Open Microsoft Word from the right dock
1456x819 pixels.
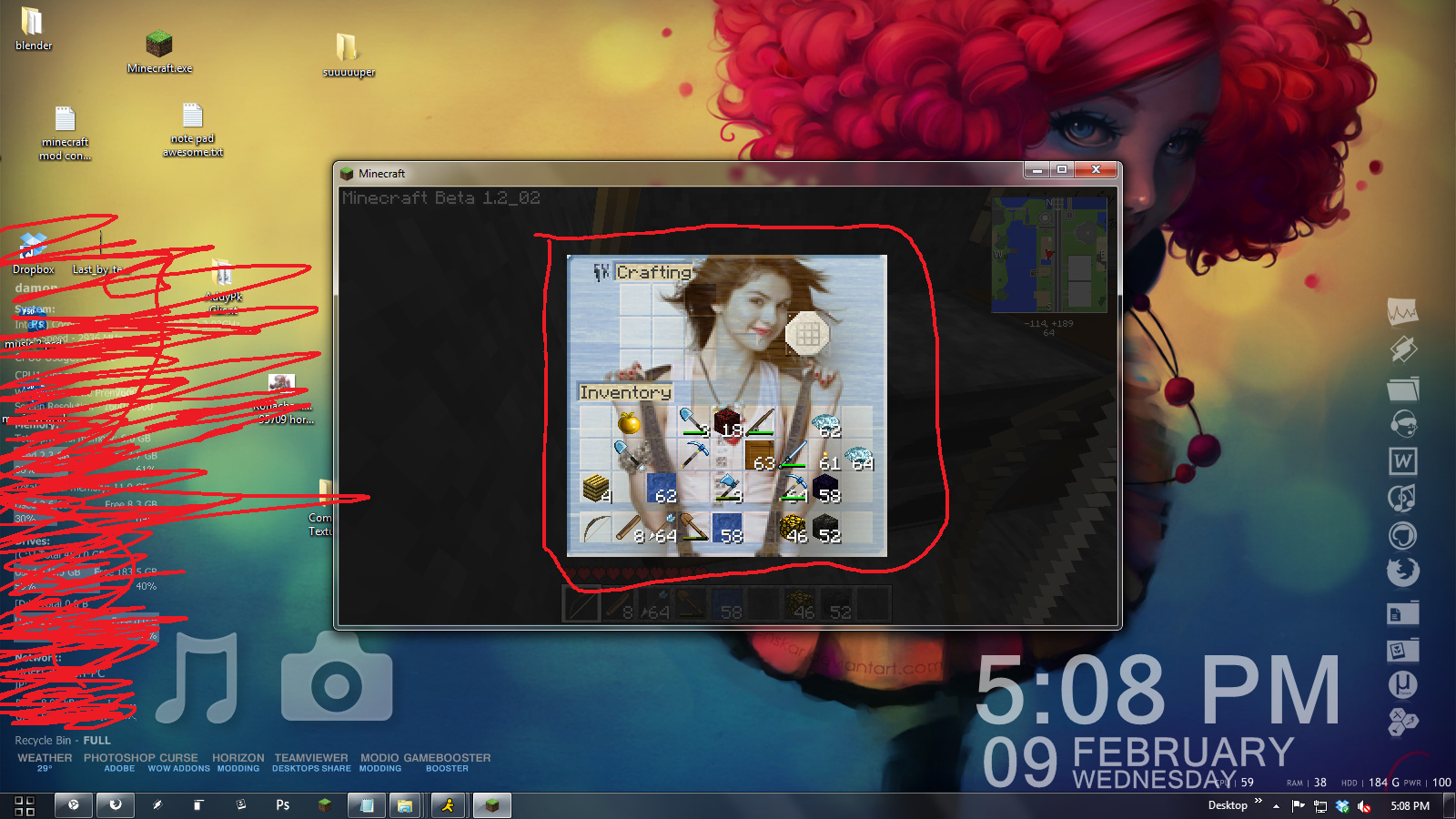(x=1402, y=461)
